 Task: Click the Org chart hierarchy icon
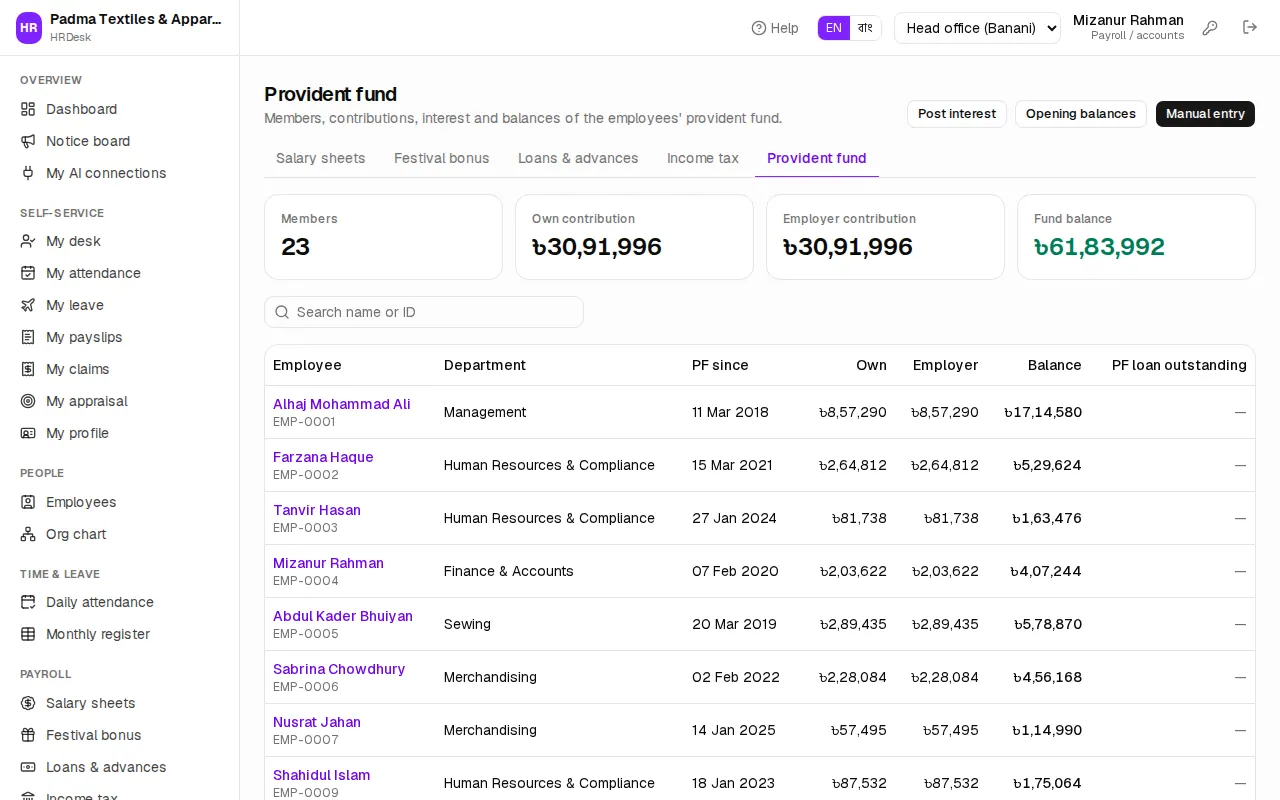click(28, 534)
